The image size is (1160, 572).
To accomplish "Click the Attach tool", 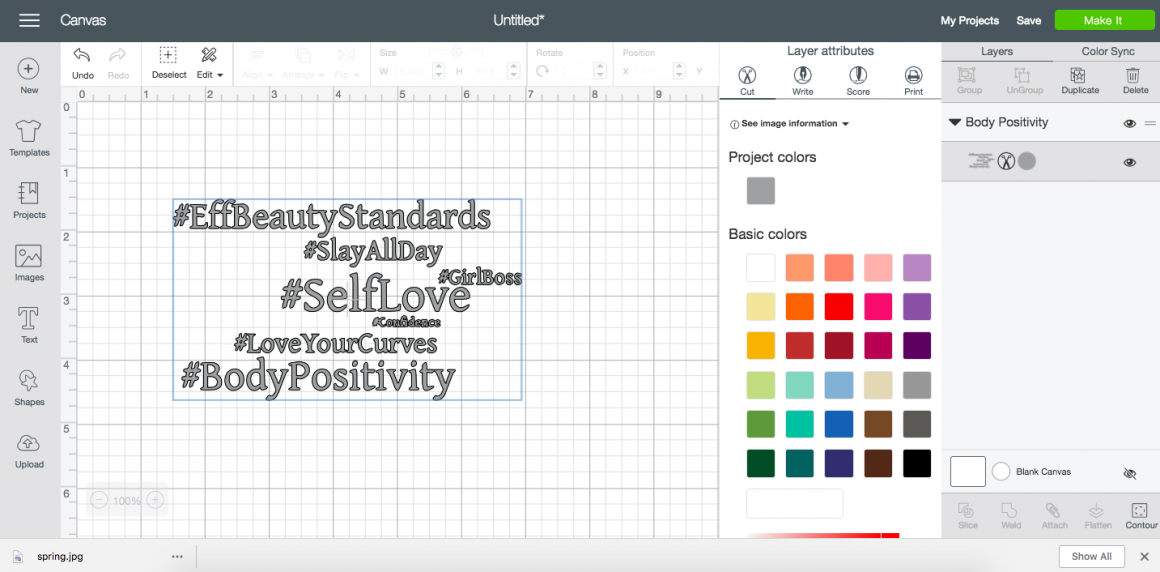I will 1054,517.
